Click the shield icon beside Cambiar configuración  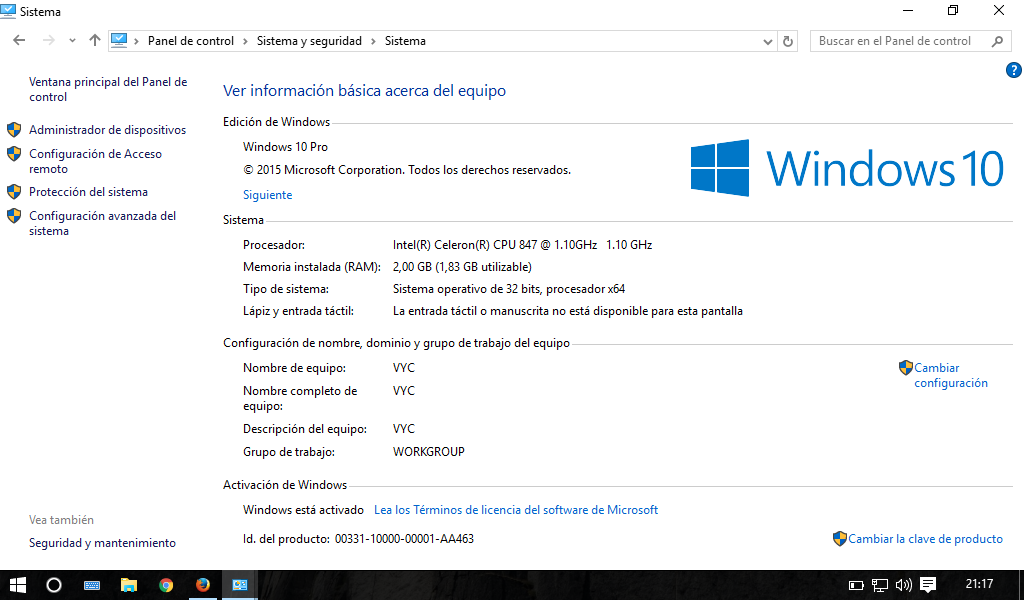click(x=906, y=367)
